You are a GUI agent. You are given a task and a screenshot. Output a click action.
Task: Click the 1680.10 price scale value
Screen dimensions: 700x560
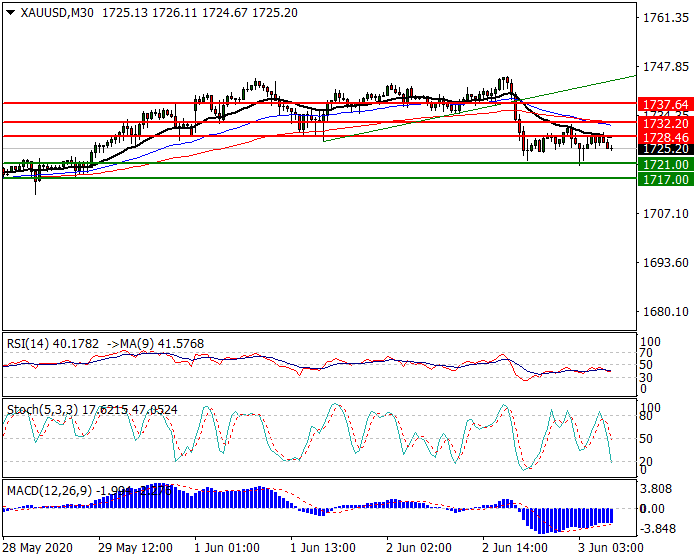tap(665, 311)
